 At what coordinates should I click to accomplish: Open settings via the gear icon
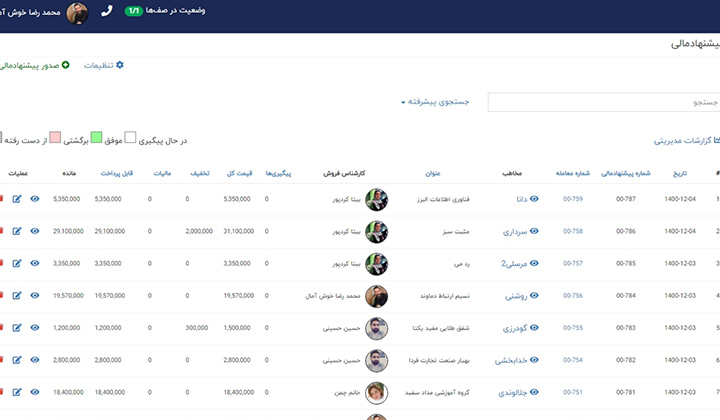[x=120, y=65]
